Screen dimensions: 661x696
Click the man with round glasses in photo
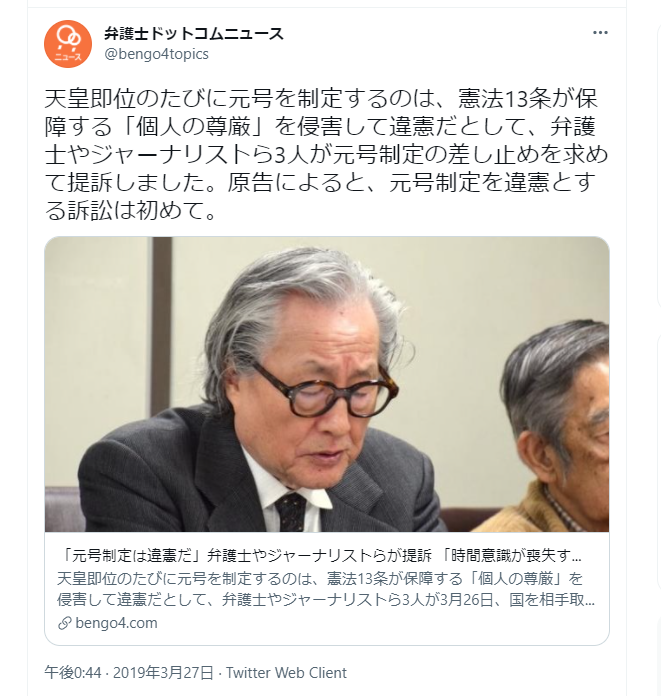[266, 391]
